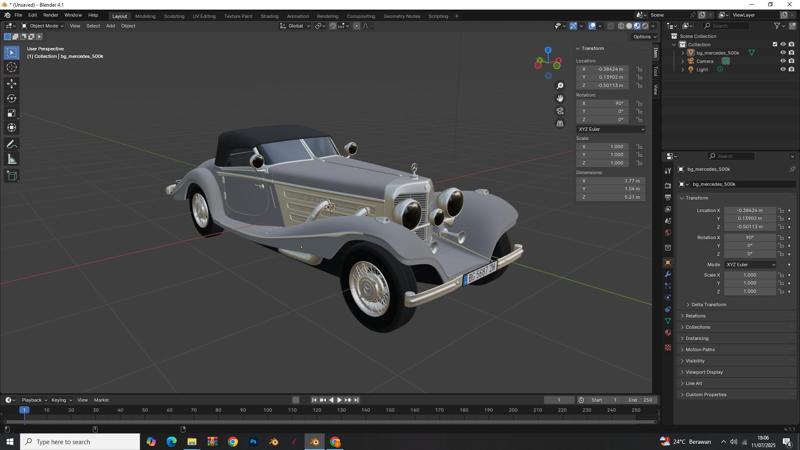Toggle camera view icon in viewport
Image resolution: width=800 pixels, height=450 pixels.
click(560, 111)
